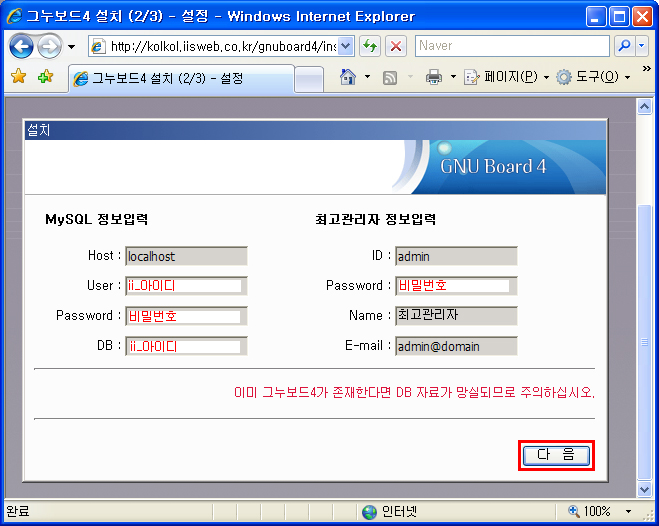
Task: Open the search provider dropdown arrow
Action: [x=641, y=46]
